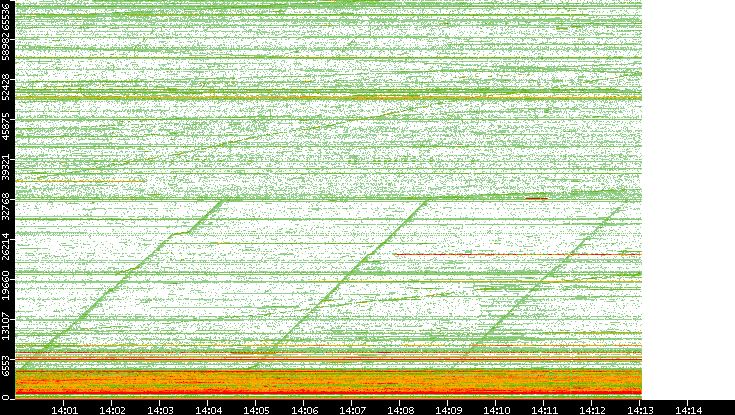The width and height of the screenshot is (735, 415).
Task: Click the 65536 vertical axis label
Action: point(6,16)
